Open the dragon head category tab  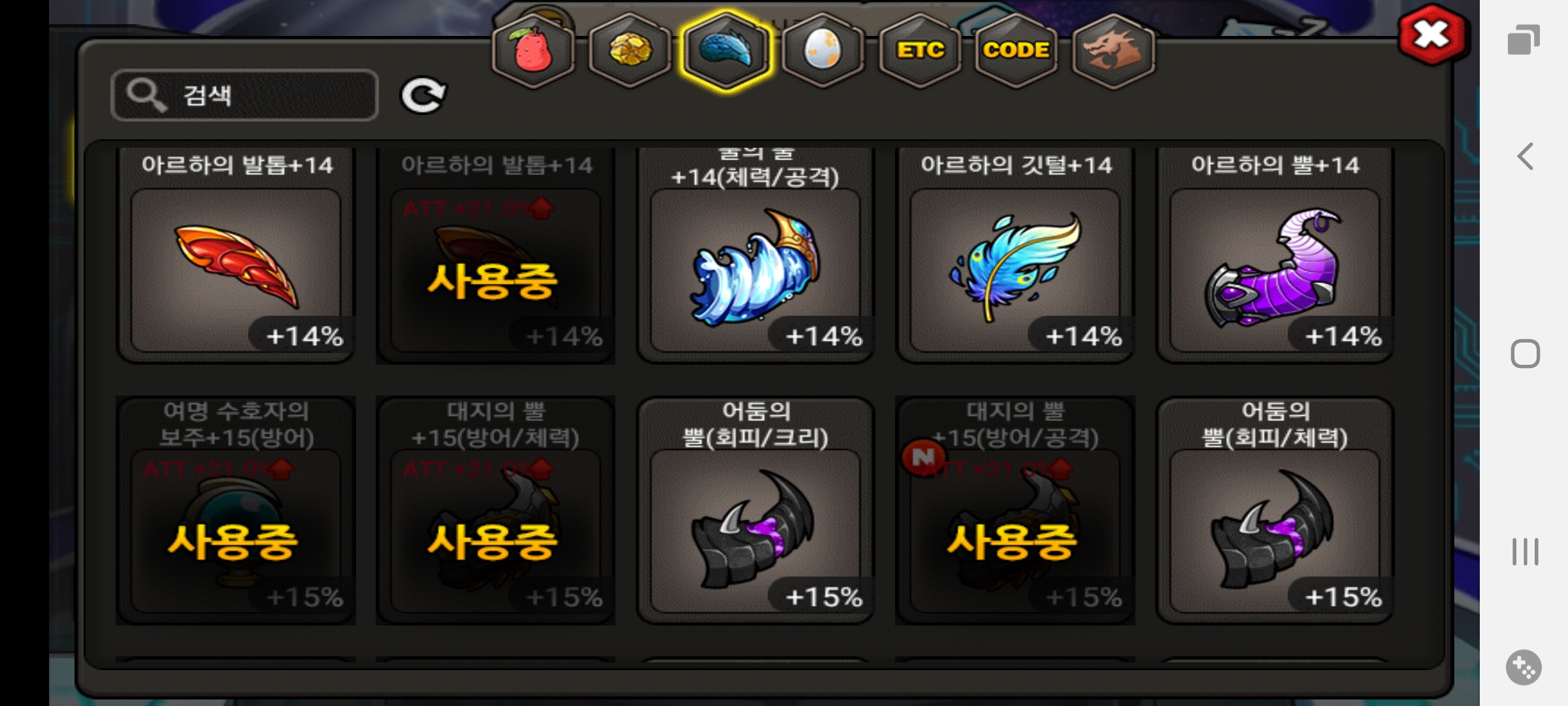1113,51
